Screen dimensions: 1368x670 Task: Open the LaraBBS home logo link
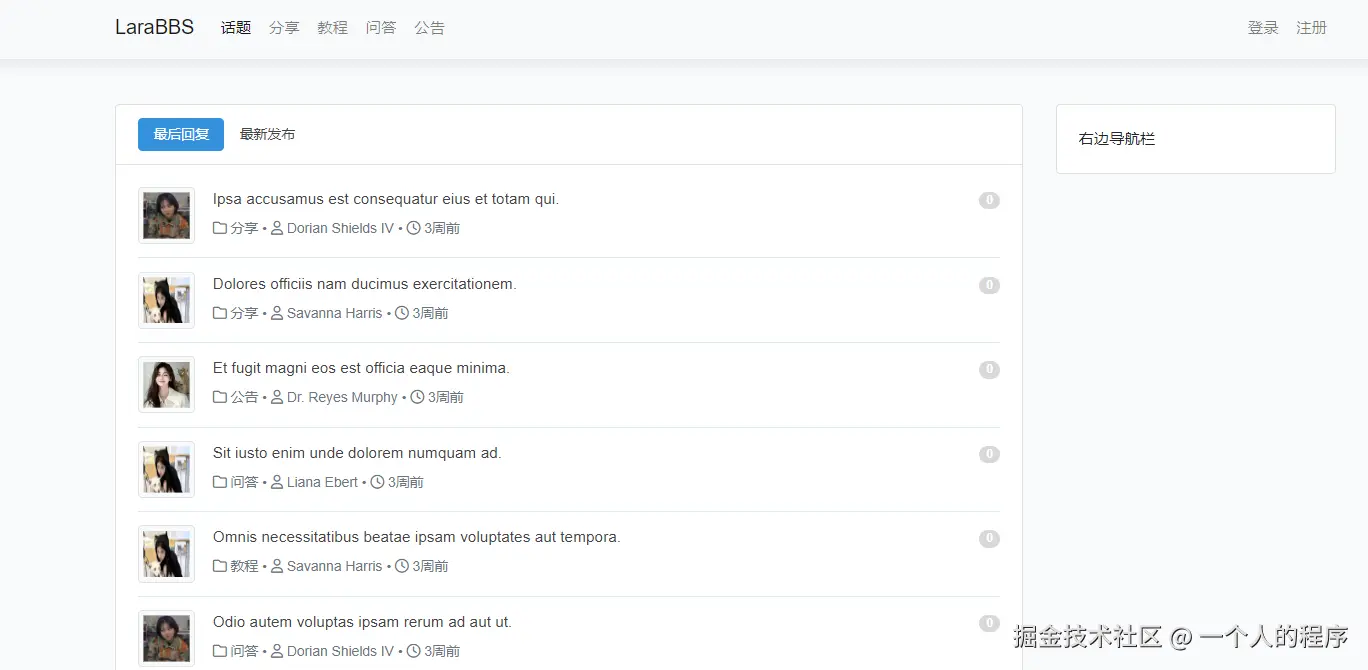[154, 27]
